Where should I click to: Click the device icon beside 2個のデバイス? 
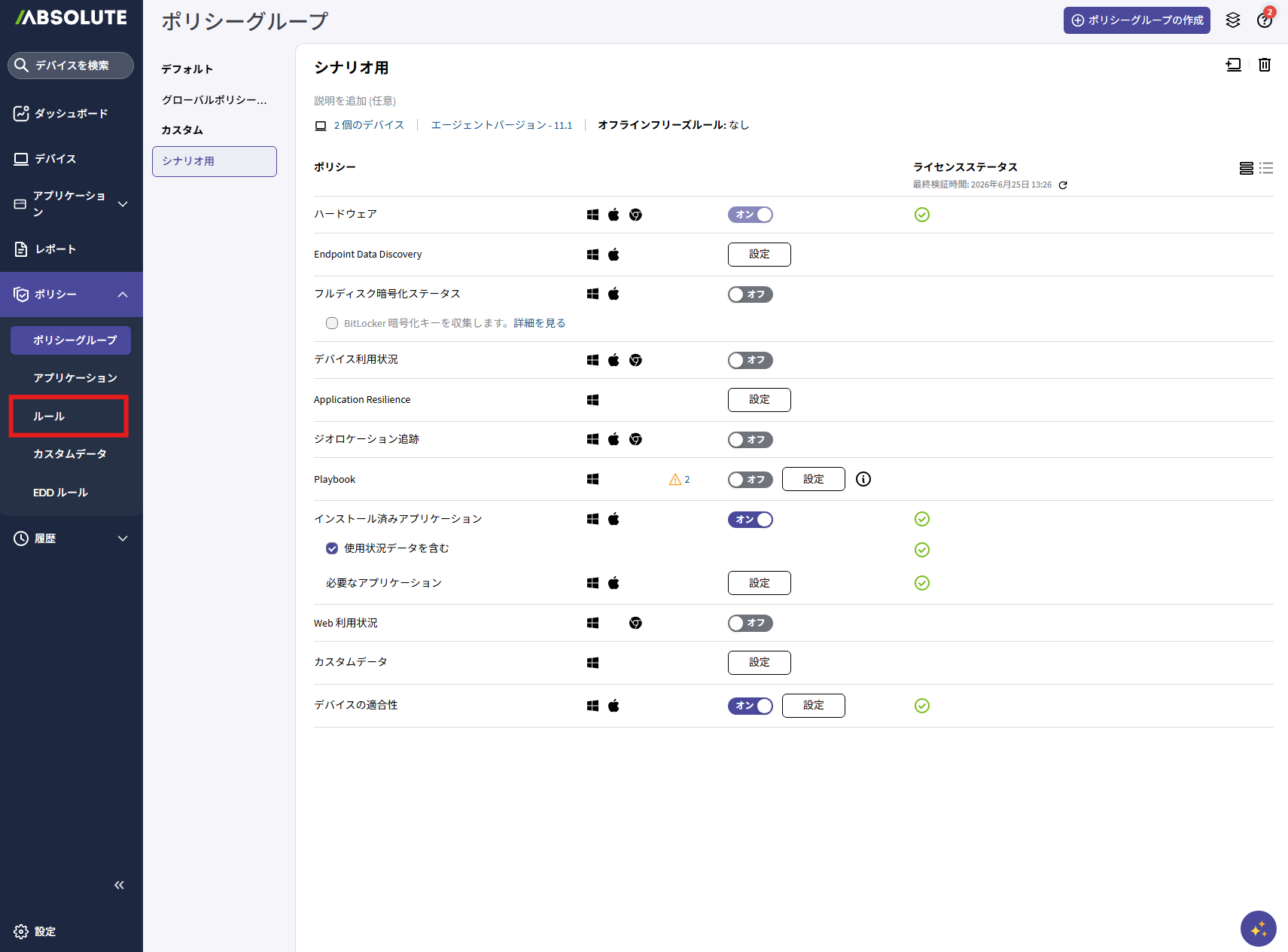point(321,126)
